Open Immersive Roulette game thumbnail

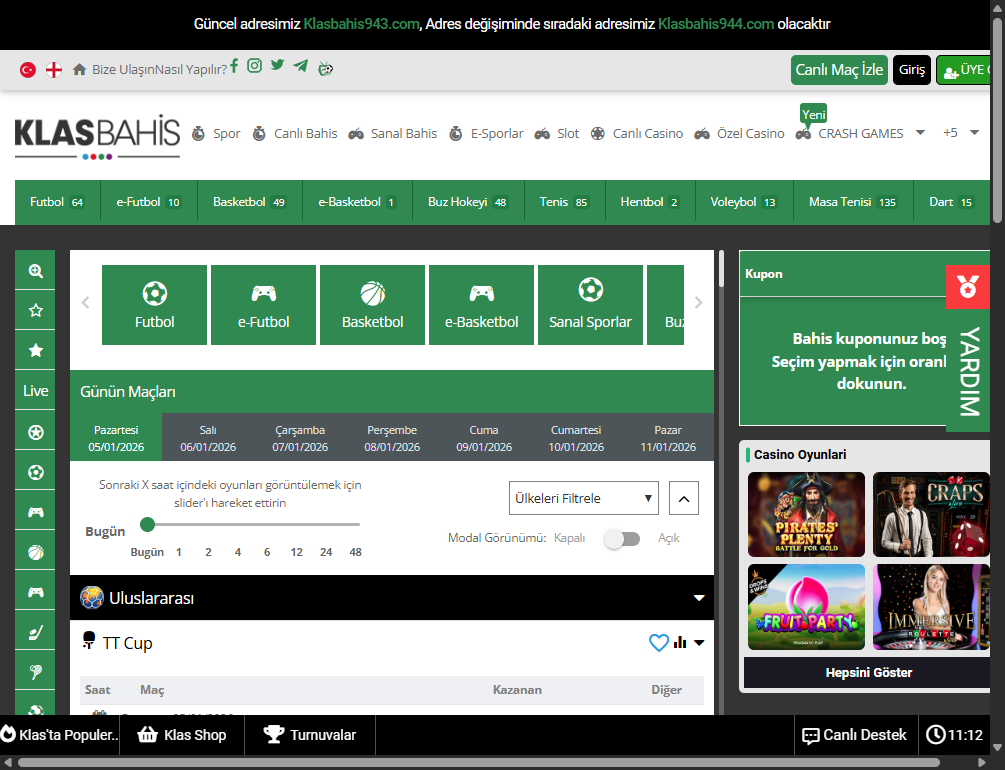point(931,607)
